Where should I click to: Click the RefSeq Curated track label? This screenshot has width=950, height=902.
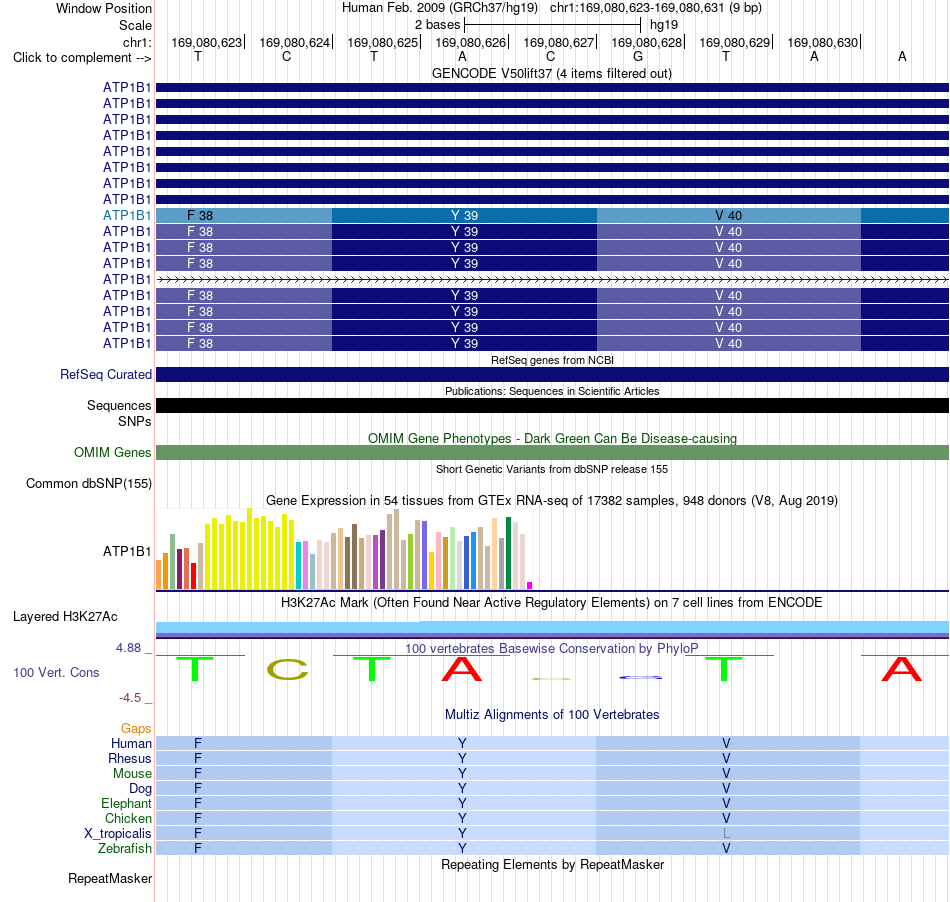106,374
